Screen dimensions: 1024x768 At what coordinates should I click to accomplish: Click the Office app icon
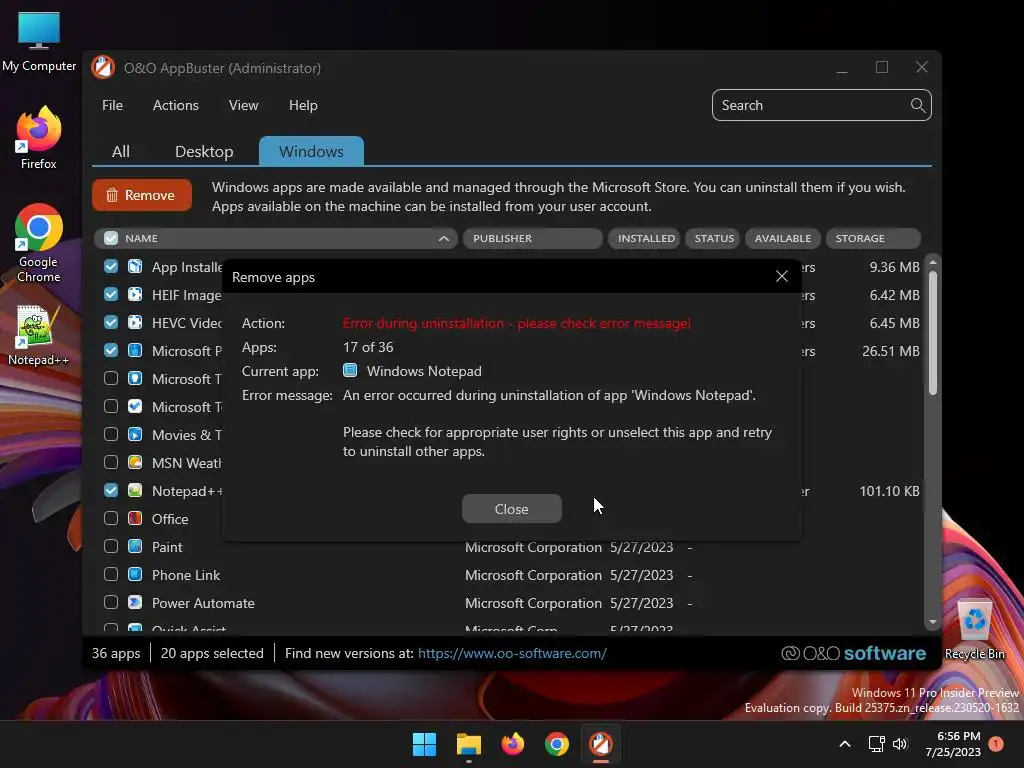[135, 519]
